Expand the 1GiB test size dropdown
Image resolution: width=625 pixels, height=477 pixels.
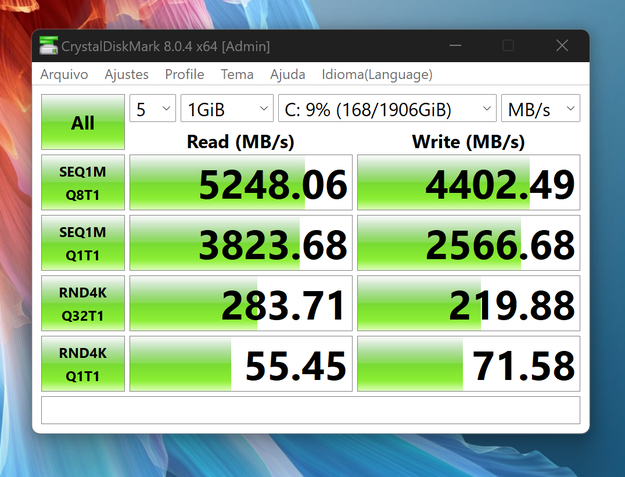coord(227,108)
